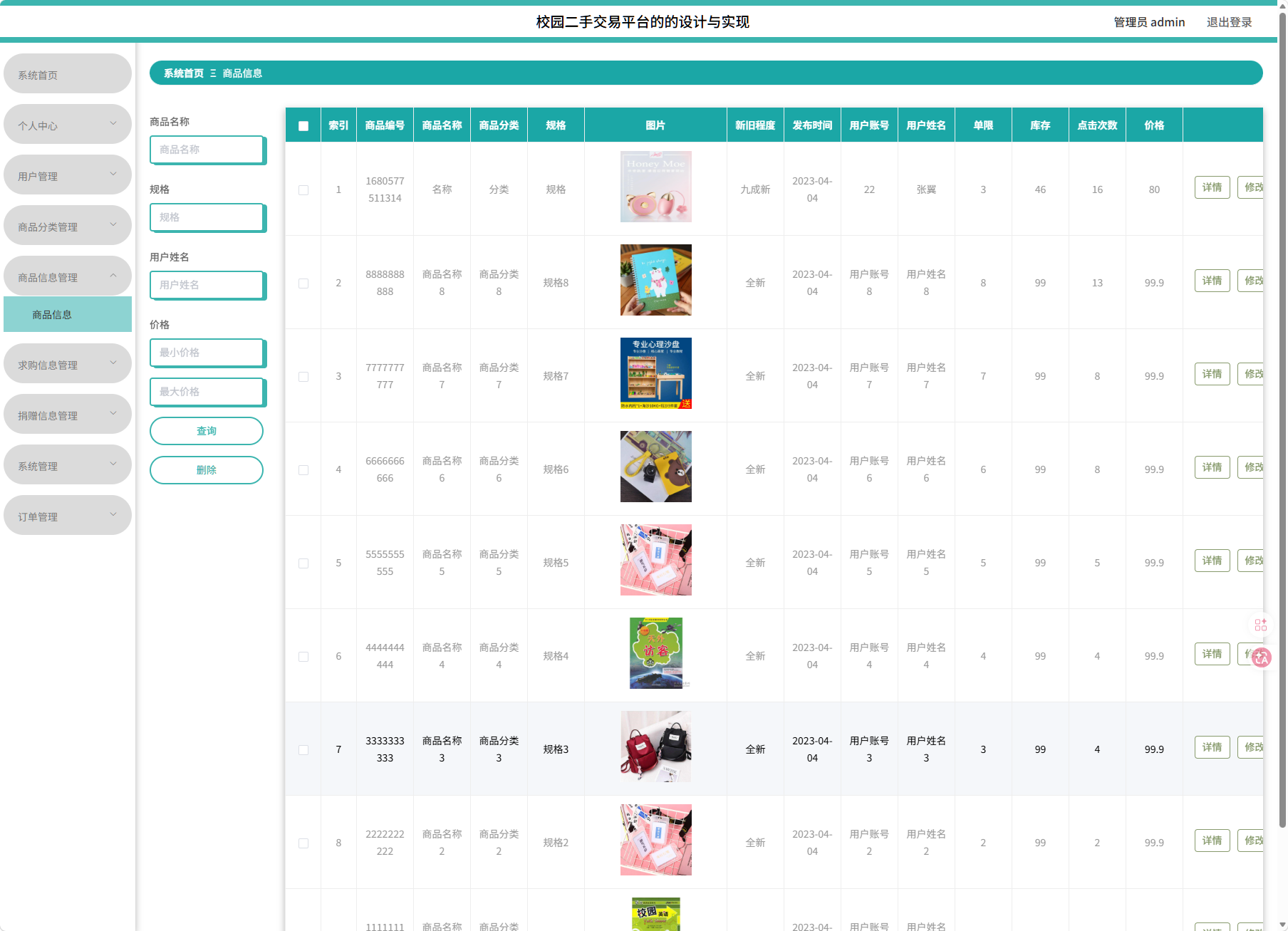Image resolution: width=1288 pixels, height=931 pixels.
Task: Open the 商品分类管理 sidebar menu
Action: 68,225
